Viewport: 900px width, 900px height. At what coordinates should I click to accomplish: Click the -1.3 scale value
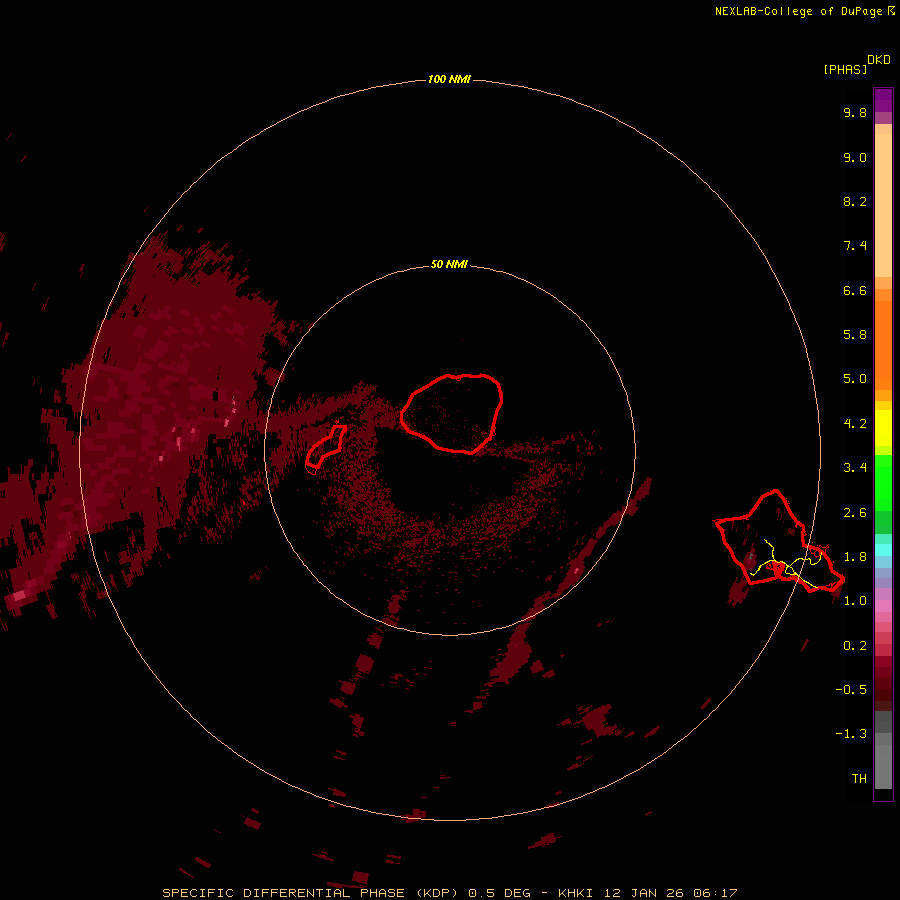click(851, 734)
